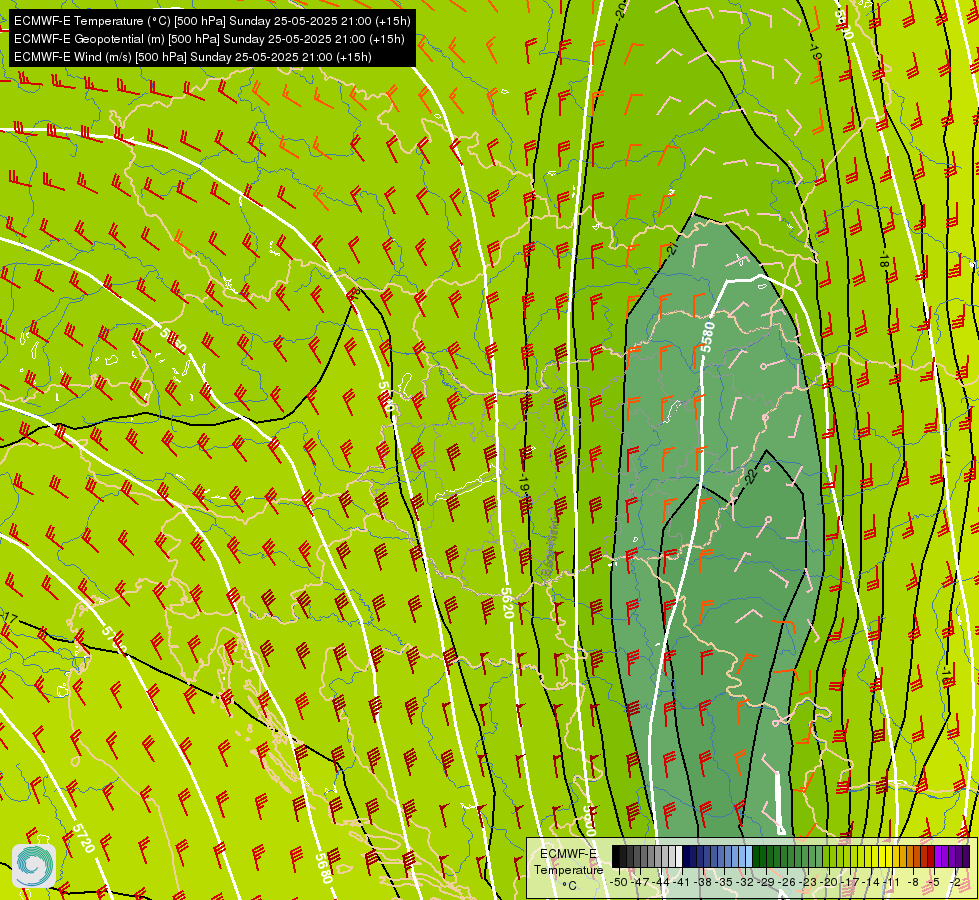Image resolution: width=979 pixels, height=900 pixels.
Task: Select the ECMWF-E Wind 500 hPa header line
Action: 193,57
